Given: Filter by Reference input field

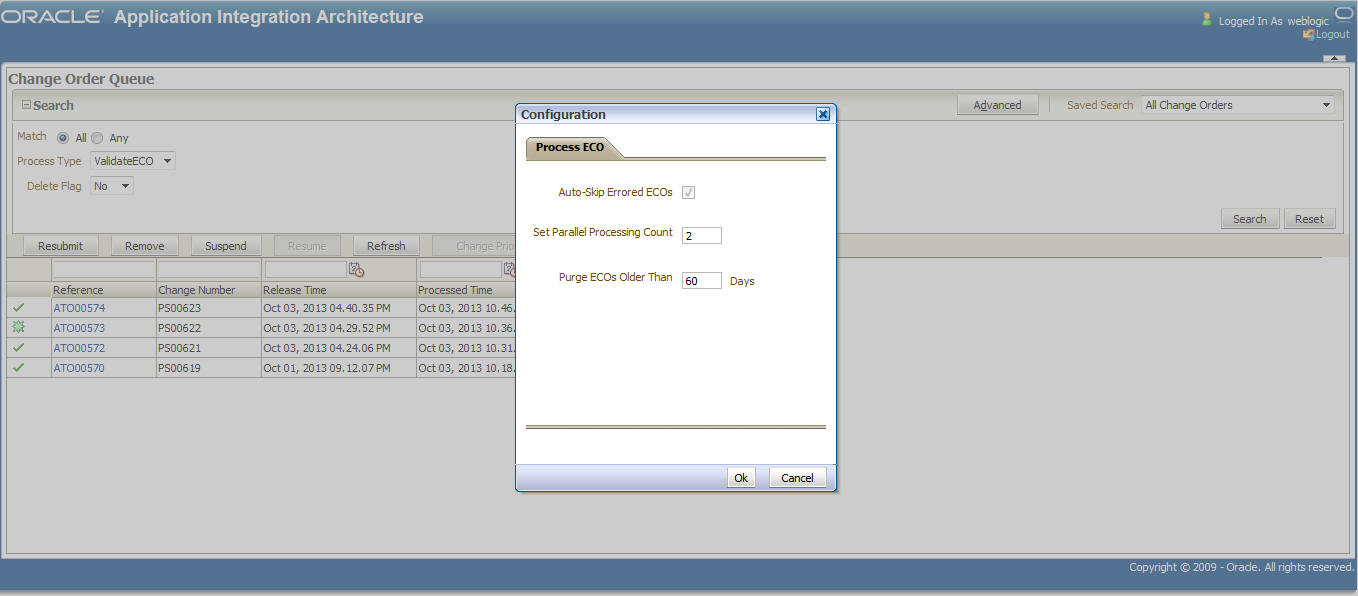Looking at the screenshot, I should (x=104, y=269).
